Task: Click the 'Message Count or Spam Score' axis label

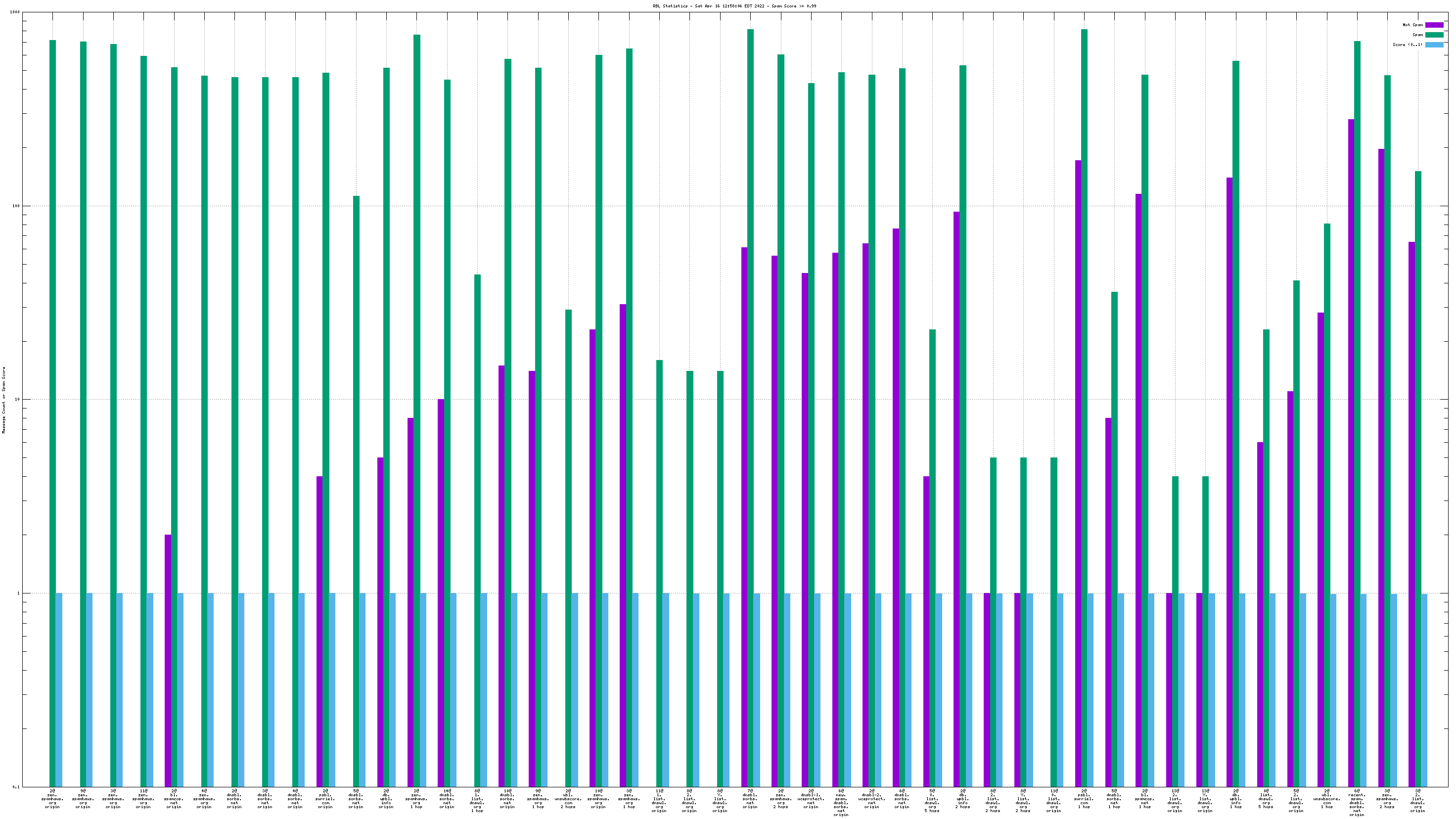Action: (x=3, y=400)
